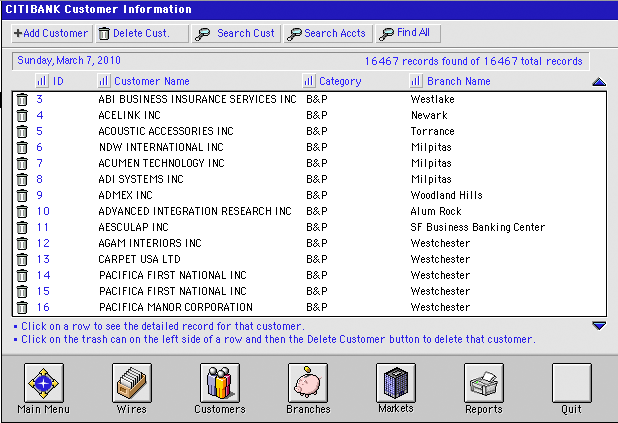Click Alum Rock branch cell
The height and width of the screenshot is (423, 618).
coord(436,211)
